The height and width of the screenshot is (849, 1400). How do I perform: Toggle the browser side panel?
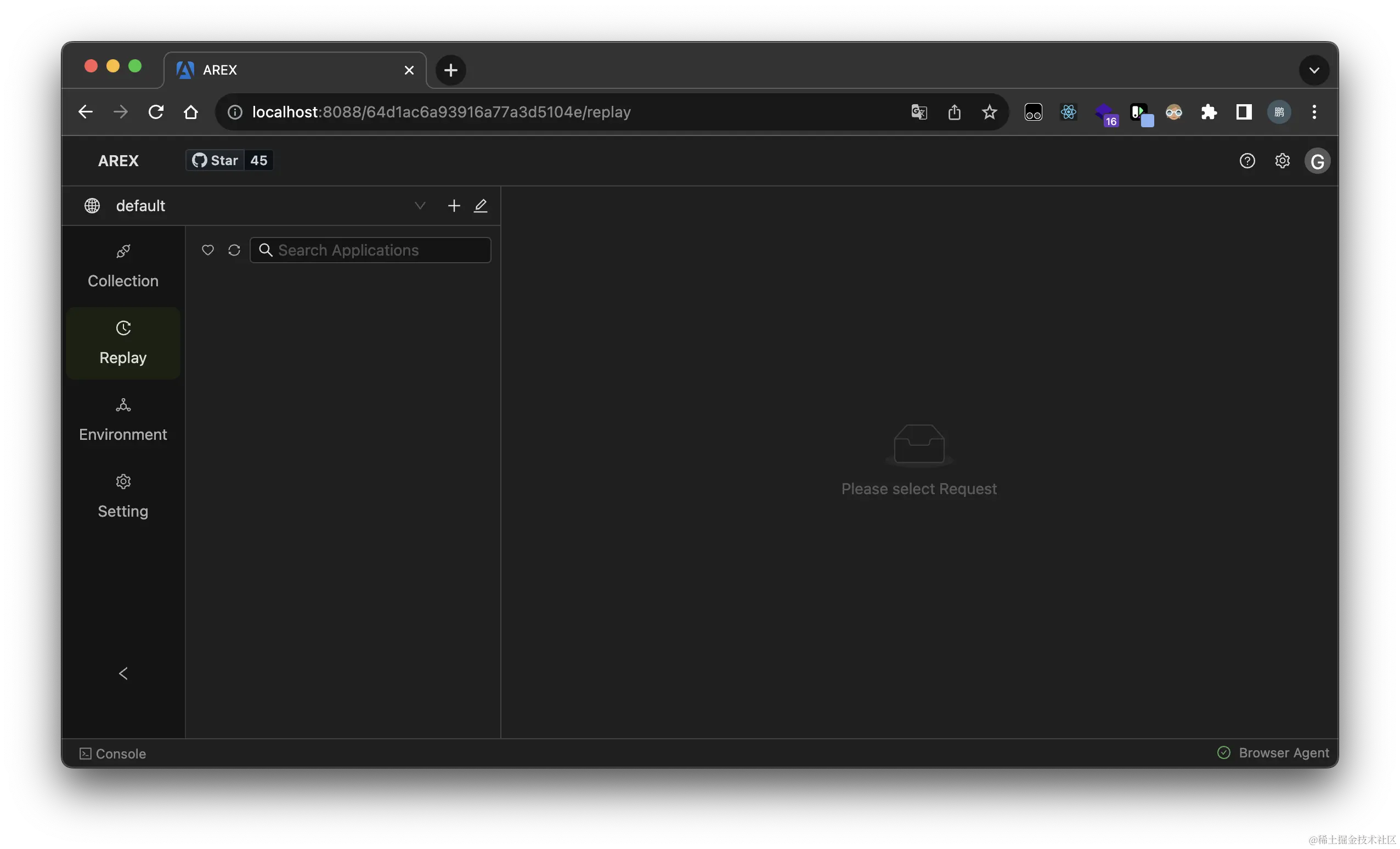point(1244,112)
